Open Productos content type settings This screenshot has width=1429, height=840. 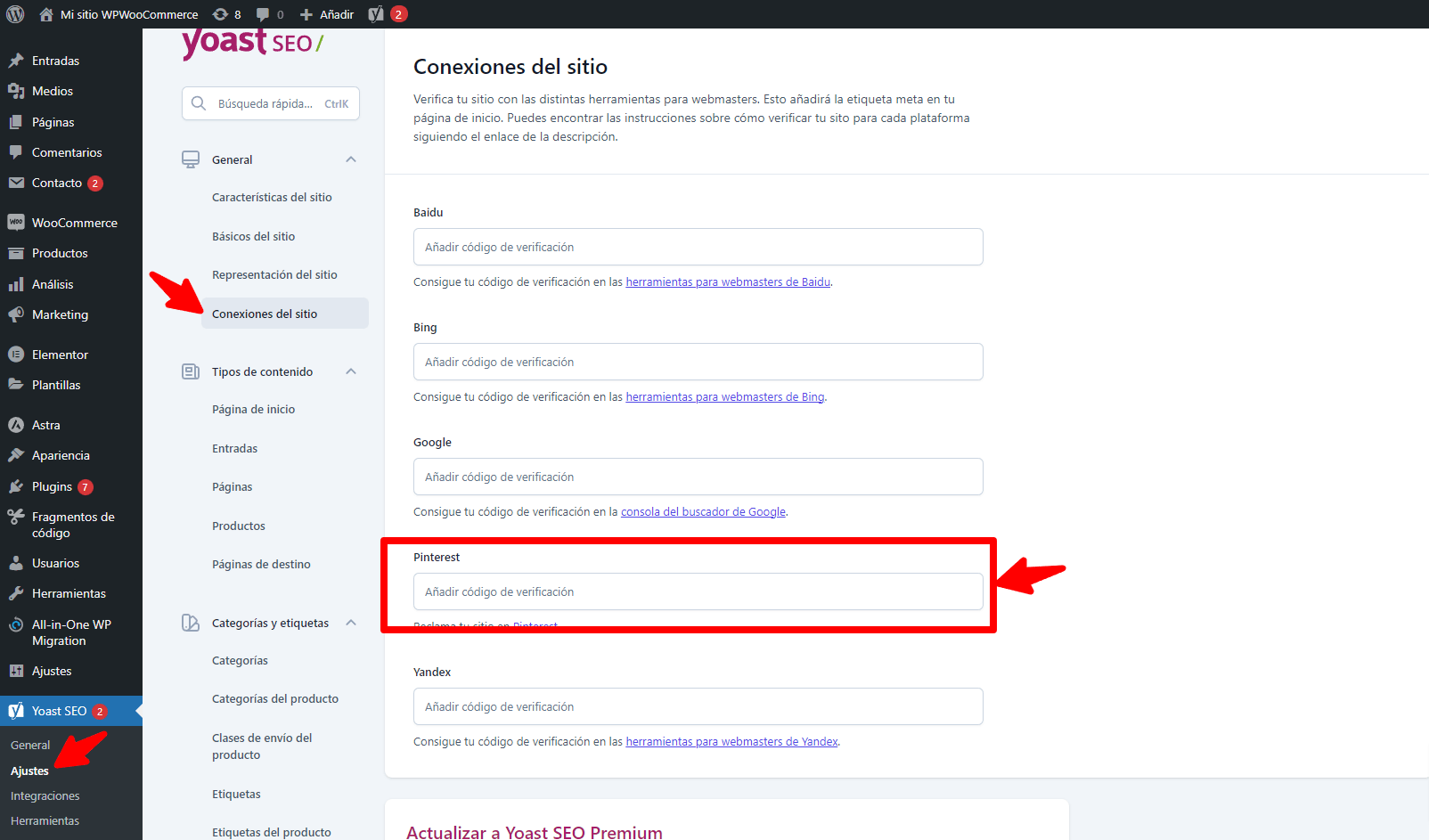(x=239, y=526)
